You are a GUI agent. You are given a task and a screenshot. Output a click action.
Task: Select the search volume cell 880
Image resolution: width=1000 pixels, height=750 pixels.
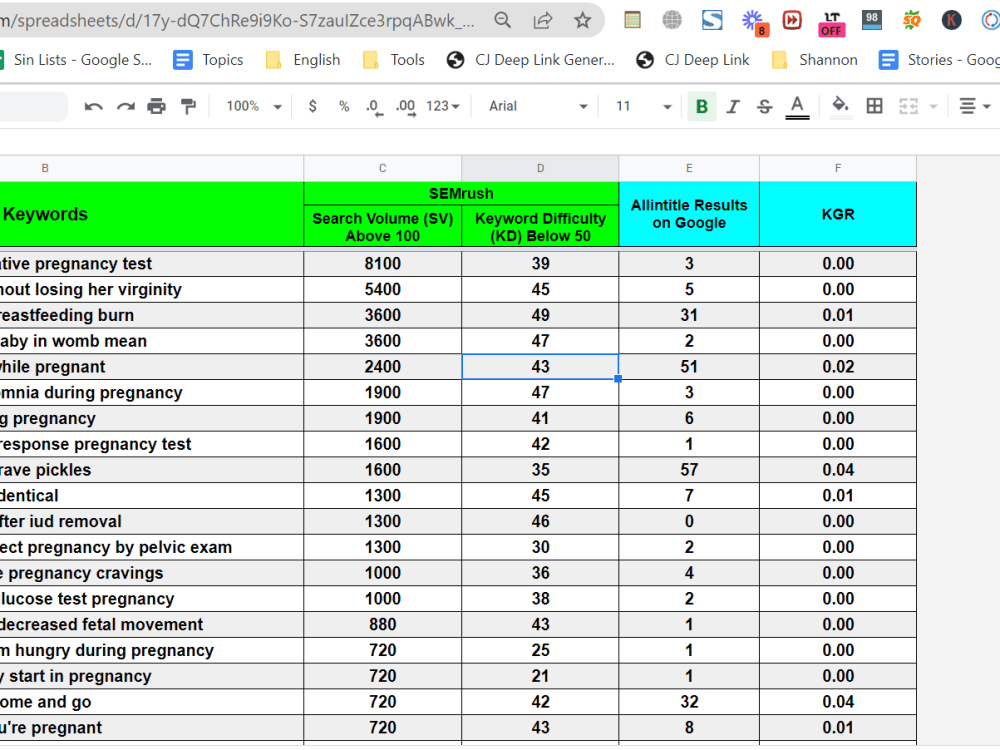click(x=383, y=625)
